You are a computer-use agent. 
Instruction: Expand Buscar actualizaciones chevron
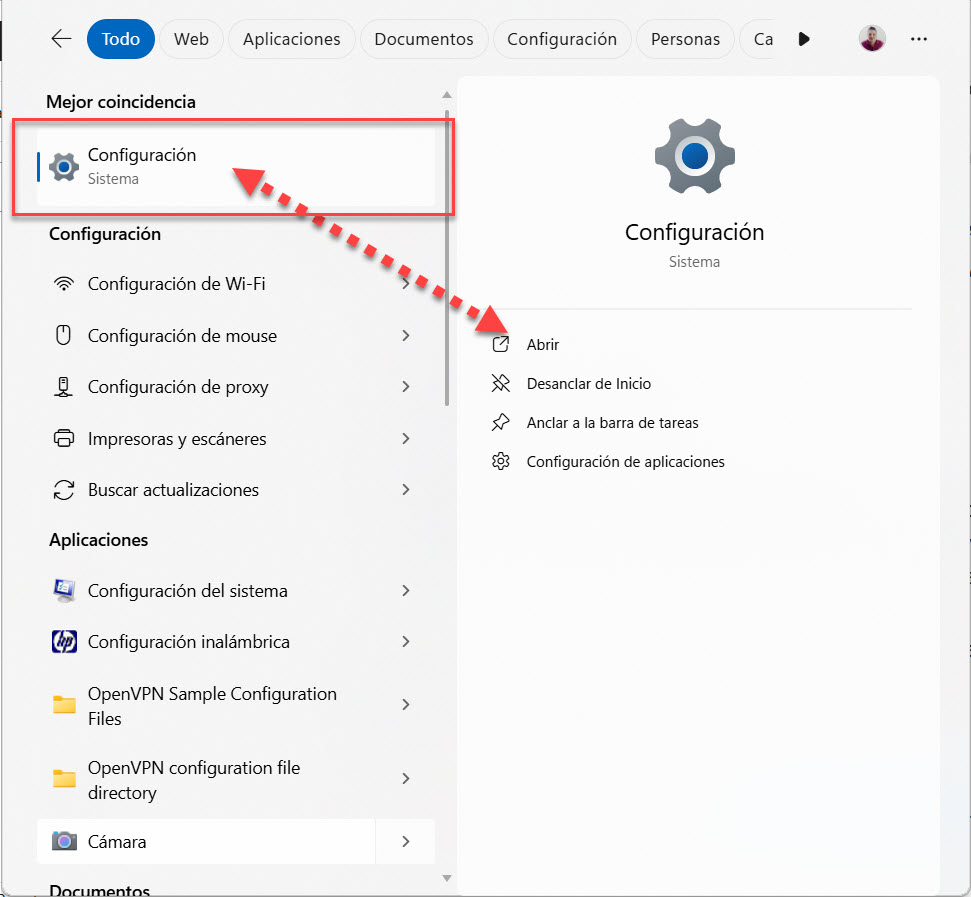coord(406,490)
